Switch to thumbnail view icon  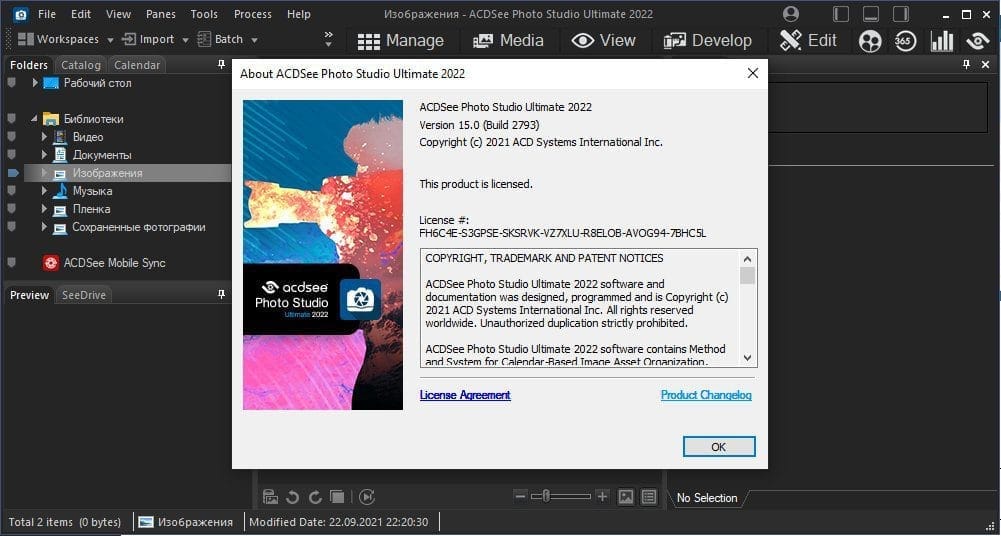pyautogui.click(x=626, y=496)
